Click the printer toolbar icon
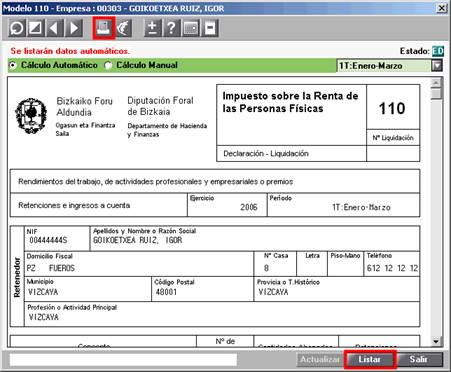This screenshot has height=372, width=451. coord(104,28)
